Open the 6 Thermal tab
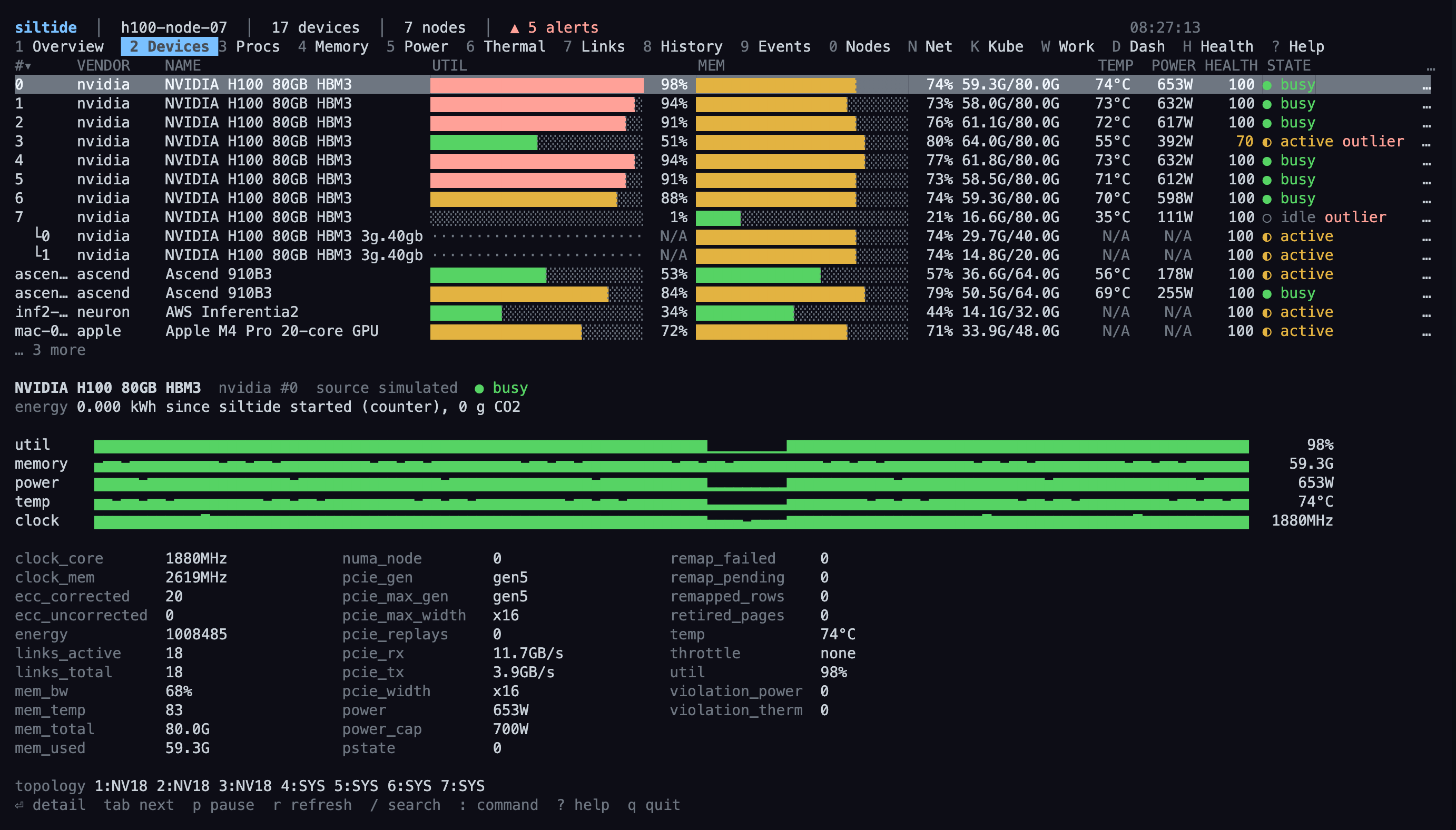This screenshot has height=830, width=1456. tap(506, 46)
